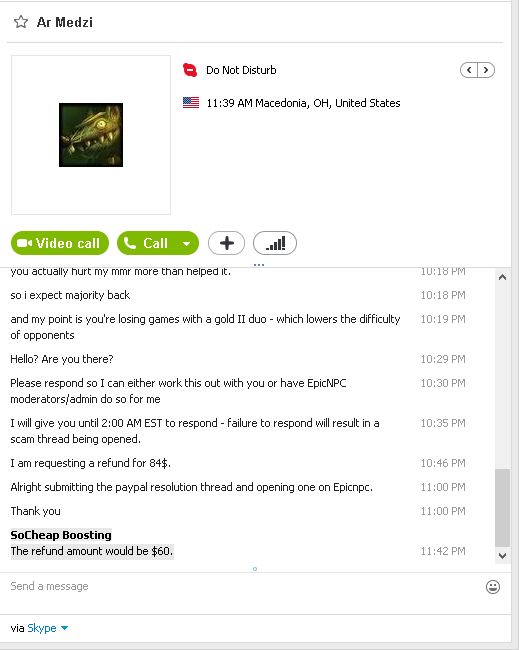Screen dimensions: 519x650
Task: Click the Call button phone icon
Action: pyautogui.click(x=130, y=243)
